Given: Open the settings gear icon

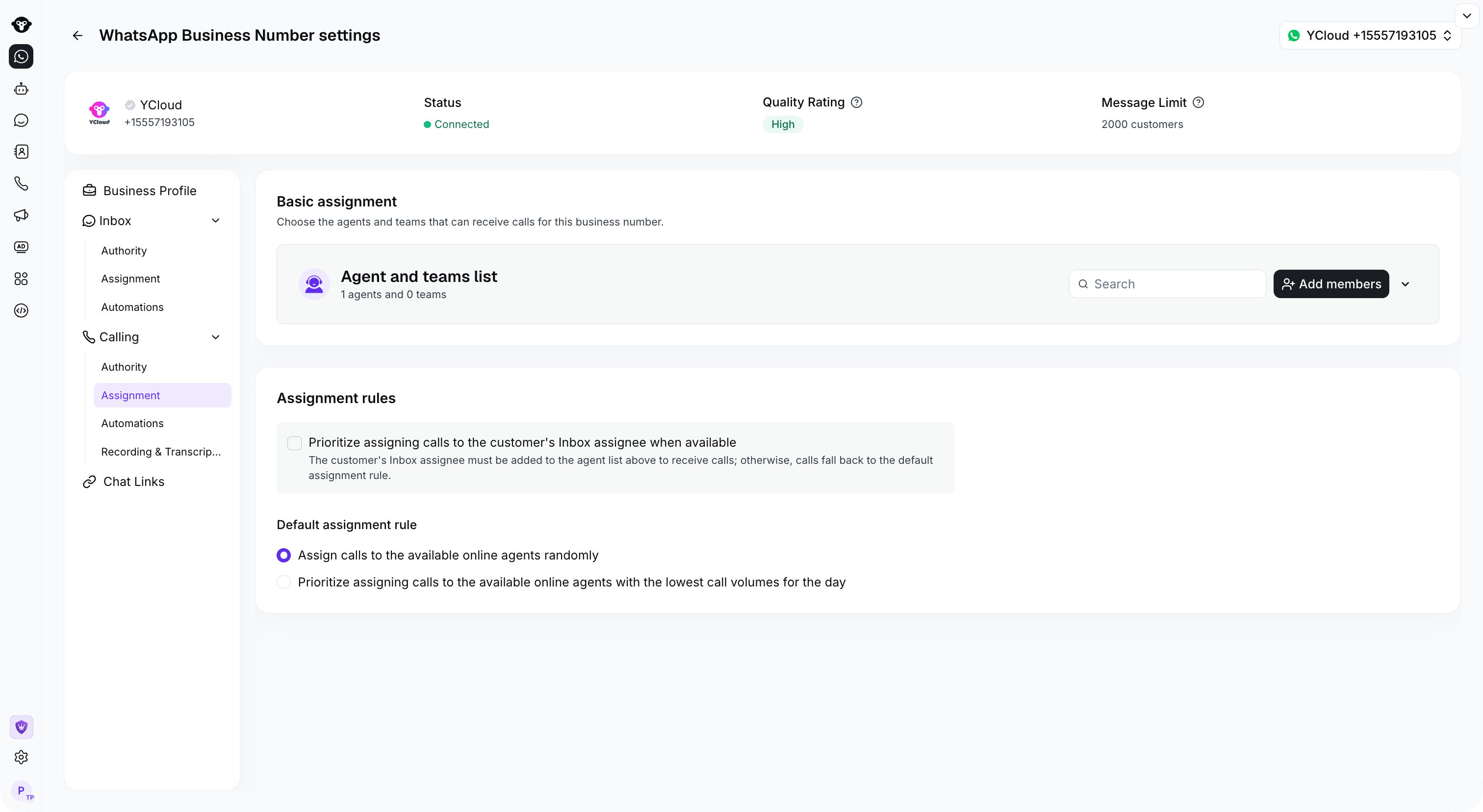Looking at the screenshot, I should [x=21, y=758].
